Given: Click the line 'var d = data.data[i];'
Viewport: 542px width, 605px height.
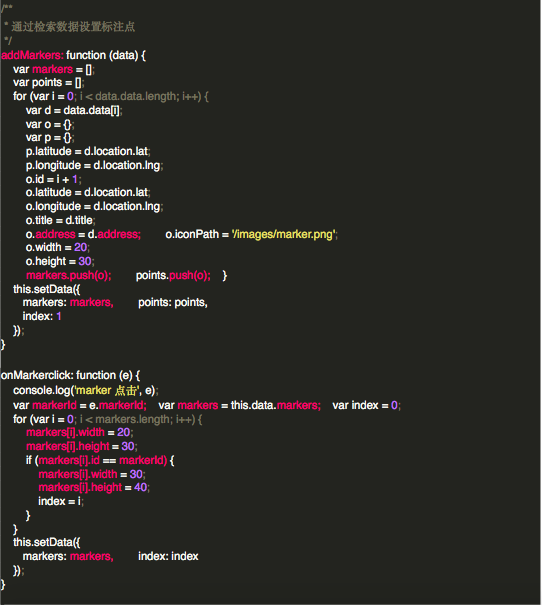Looking at the screenshot, I should [74, 111].
